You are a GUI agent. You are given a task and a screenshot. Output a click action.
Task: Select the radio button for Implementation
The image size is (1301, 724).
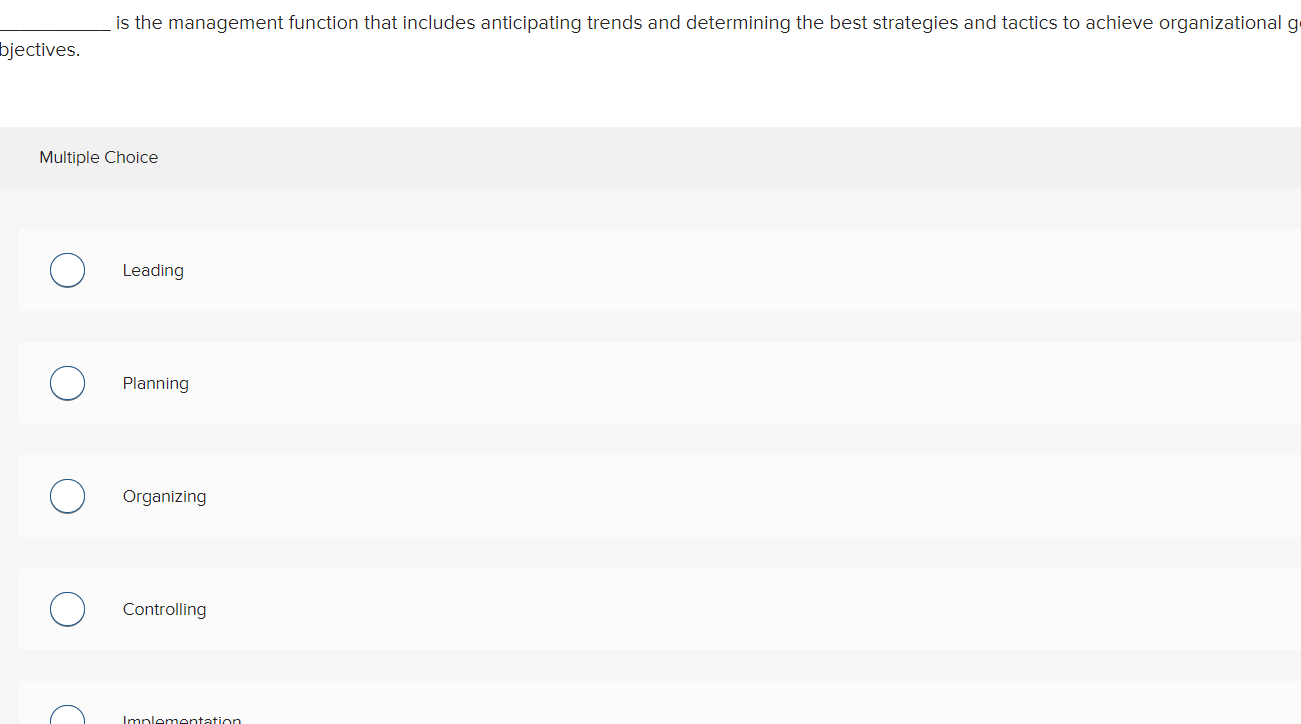(67, 715)
